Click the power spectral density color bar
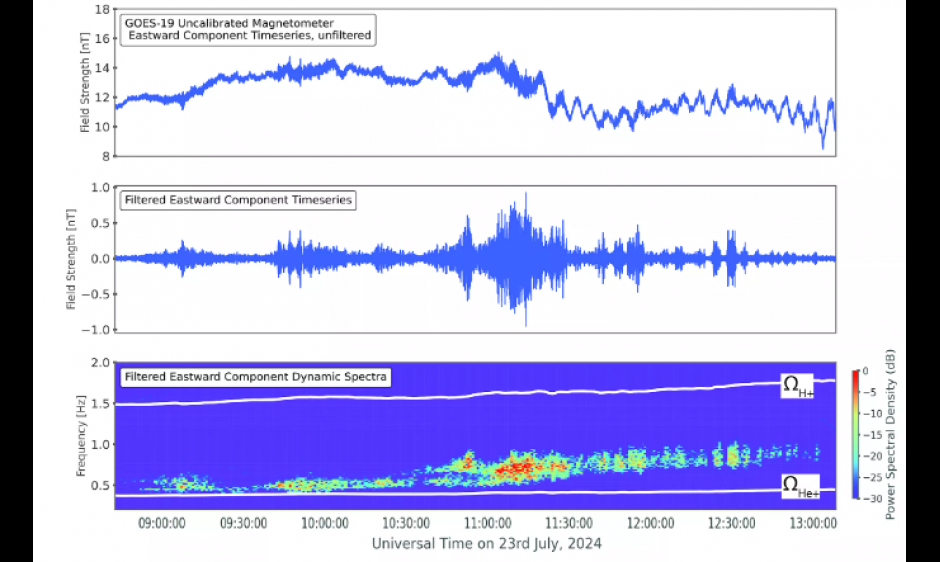The image size is (940, 562). (x=856, y=433)
